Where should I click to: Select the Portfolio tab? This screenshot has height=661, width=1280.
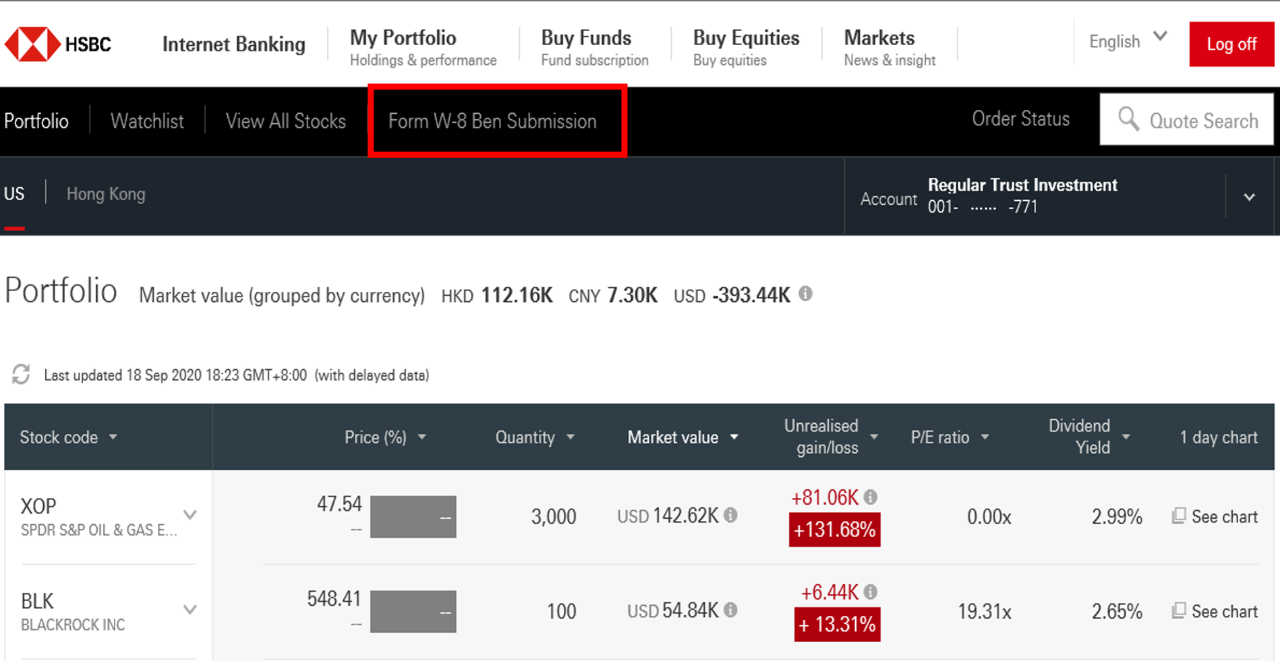(x=36, y=121)
